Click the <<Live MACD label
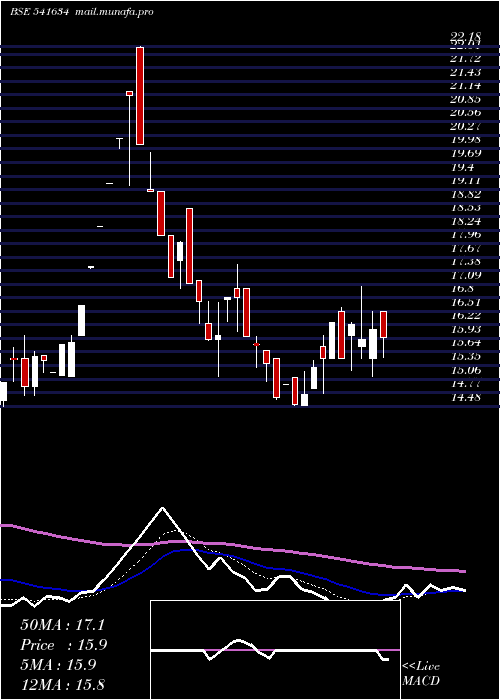 tap(421, 673)
